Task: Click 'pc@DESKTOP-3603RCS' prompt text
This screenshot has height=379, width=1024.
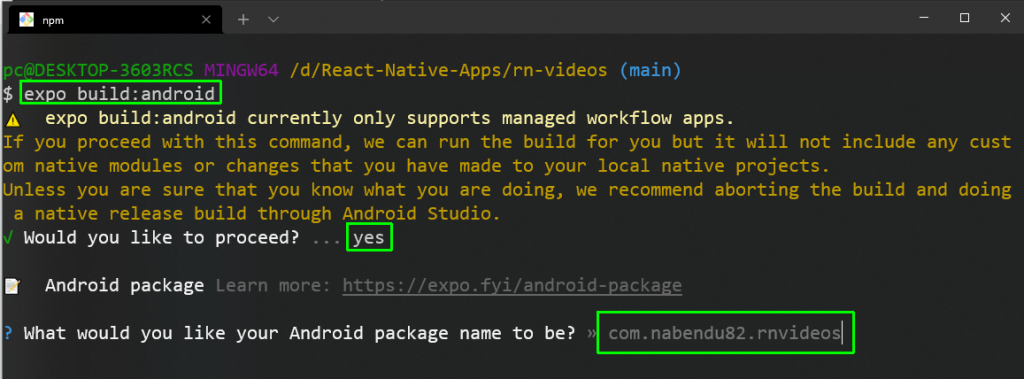Action: 99,70
